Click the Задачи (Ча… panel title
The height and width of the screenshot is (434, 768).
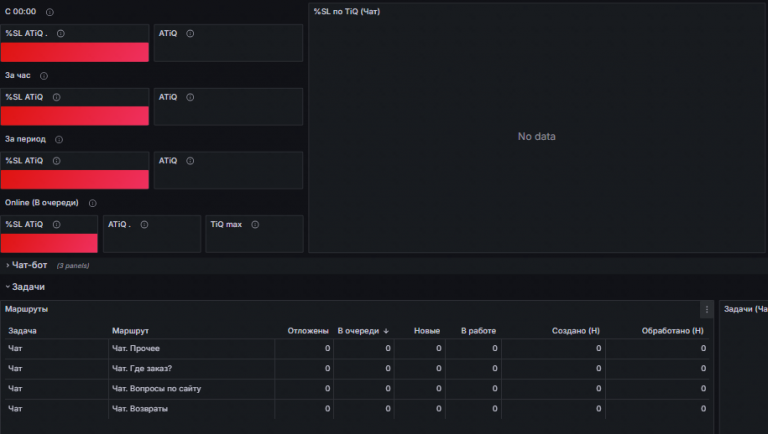[x=745, y=309]
